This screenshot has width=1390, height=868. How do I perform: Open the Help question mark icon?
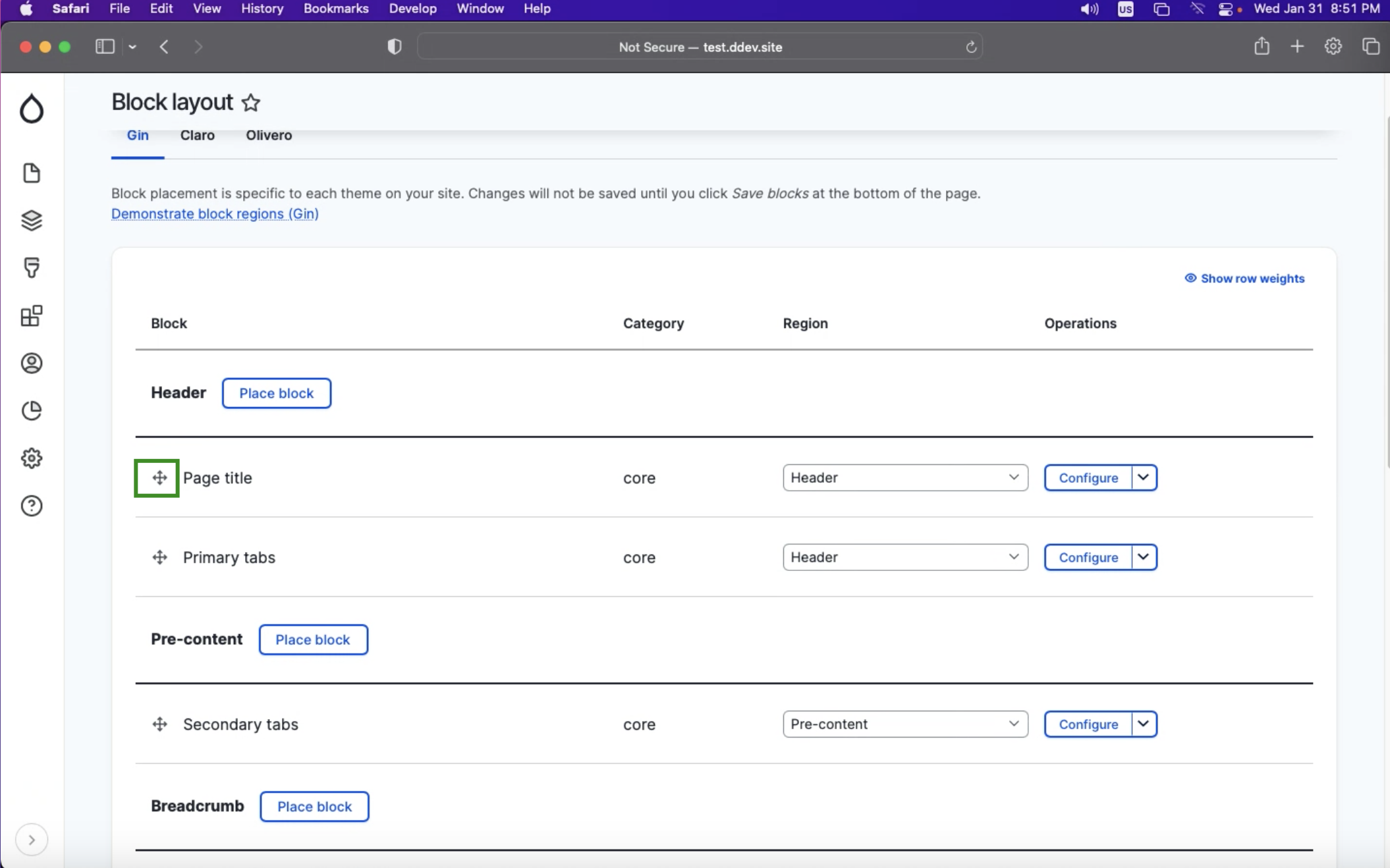32,506
